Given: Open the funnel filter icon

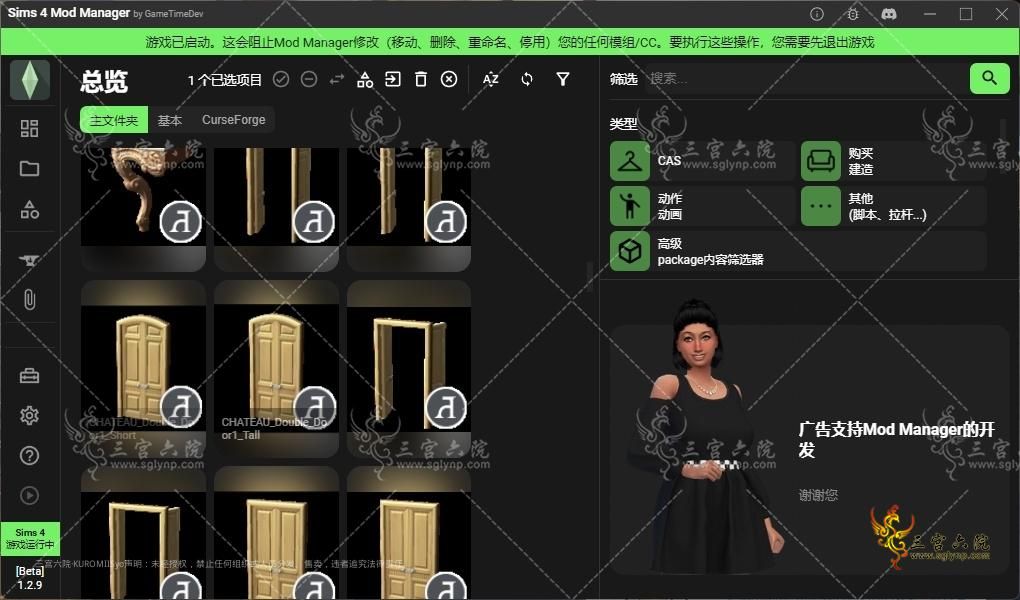Looking at the screenshot, I should point(563,79).
